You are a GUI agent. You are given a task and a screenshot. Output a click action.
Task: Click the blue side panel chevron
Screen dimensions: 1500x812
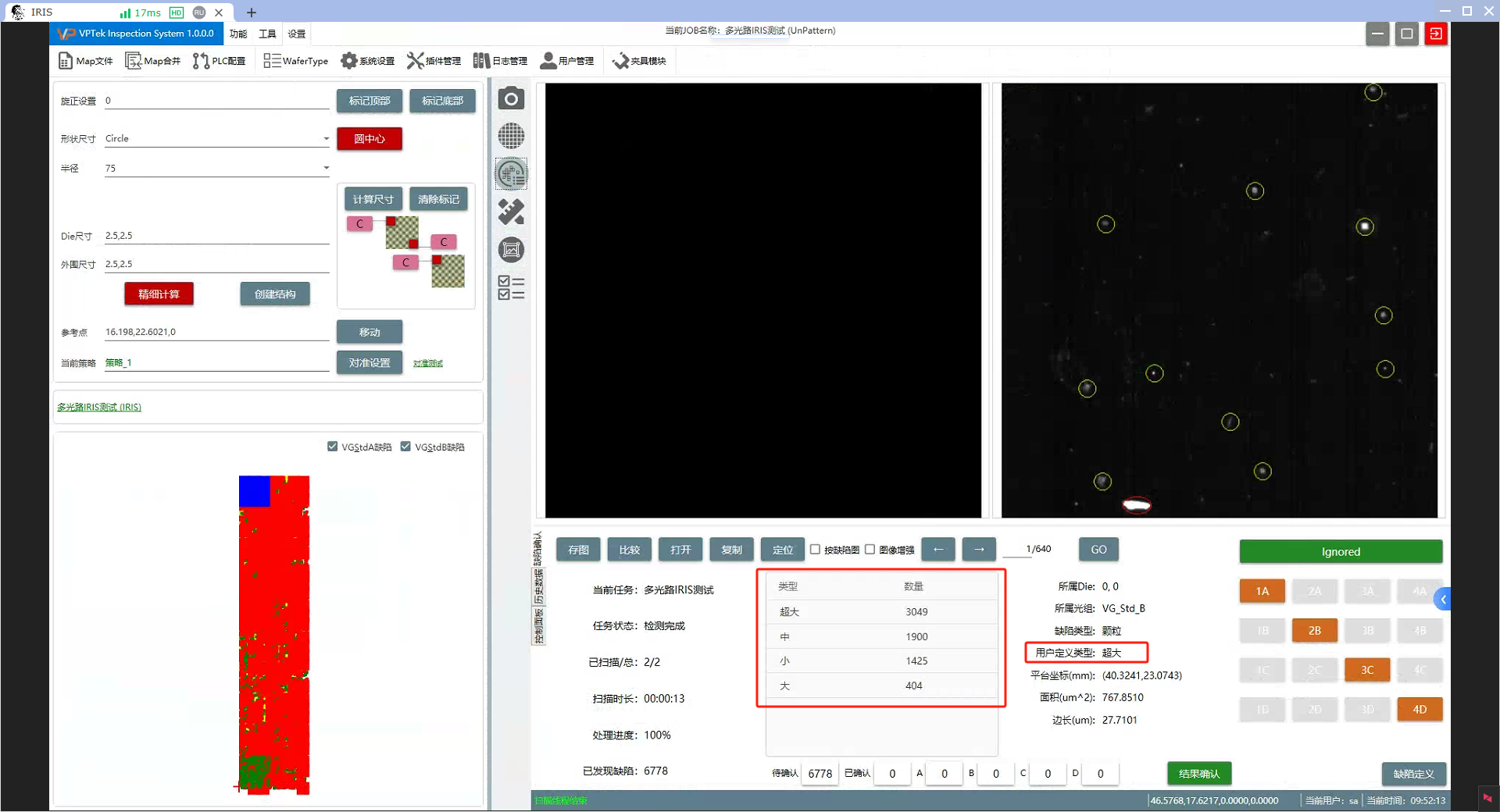[x=1444, y=600]
